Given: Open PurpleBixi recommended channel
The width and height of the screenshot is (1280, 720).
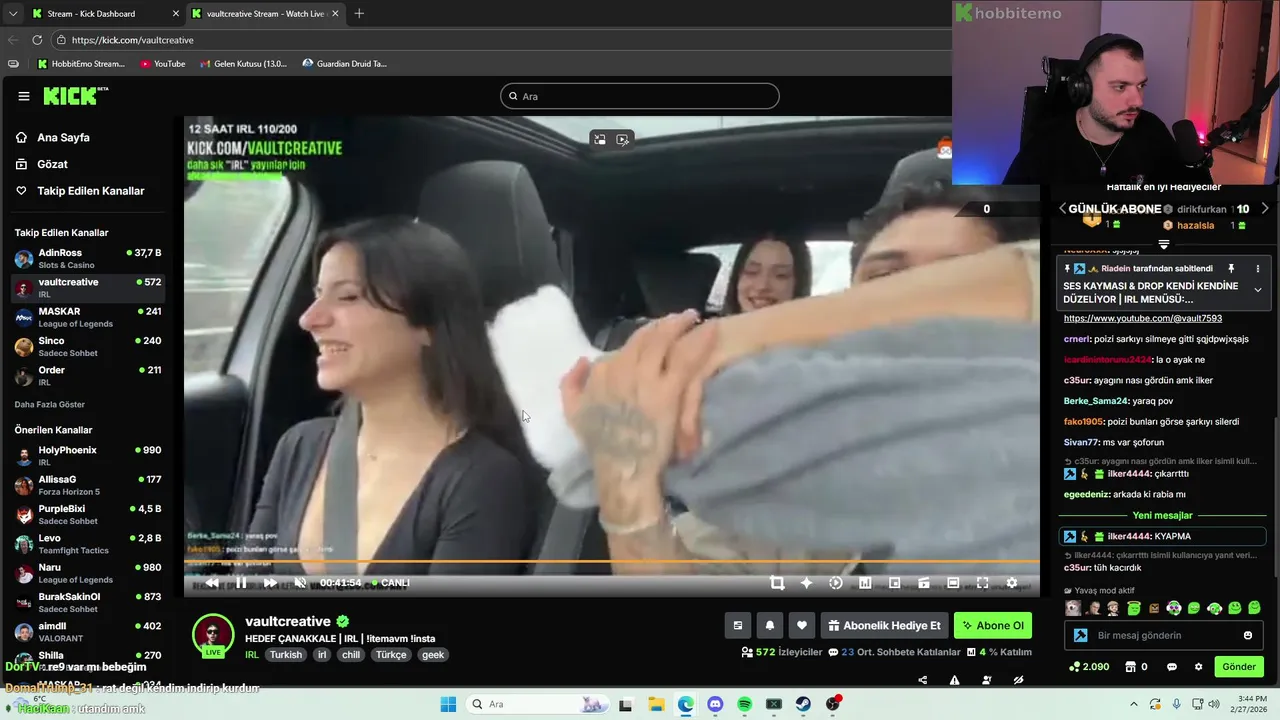Looking at the screenshot, I should click(88, 515).
